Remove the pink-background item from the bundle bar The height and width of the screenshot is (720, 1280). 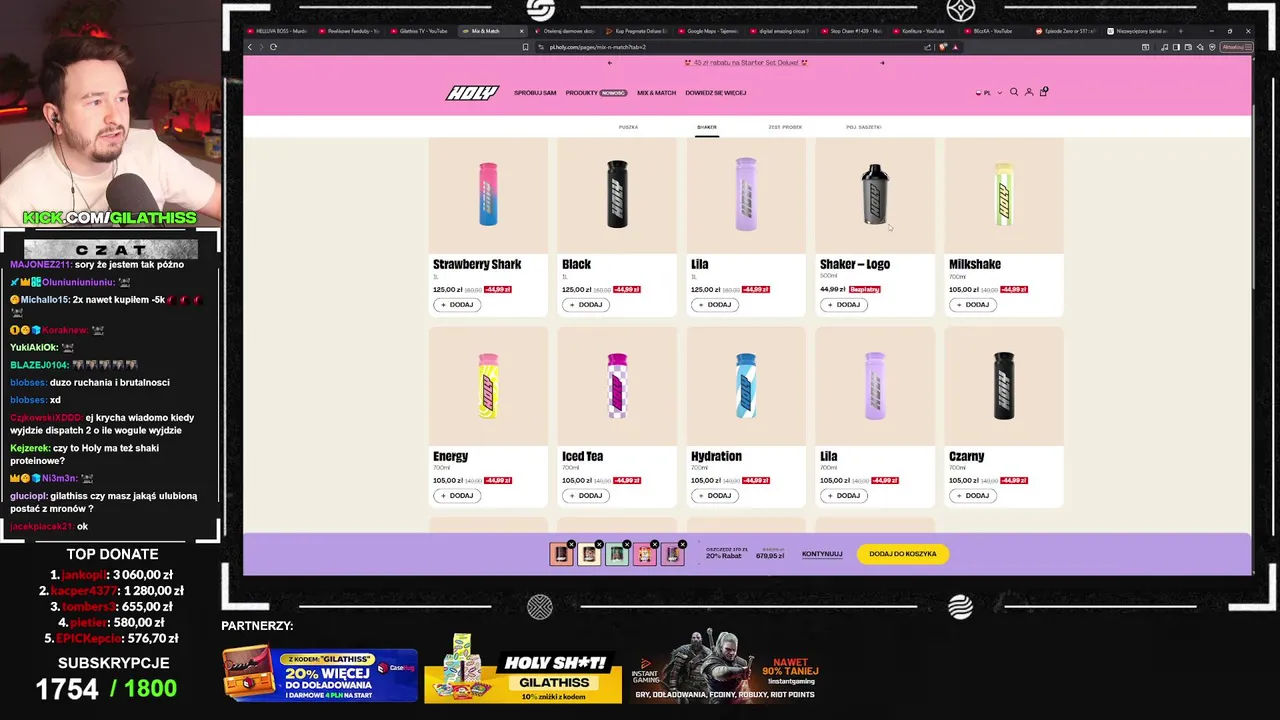(655, 545)
